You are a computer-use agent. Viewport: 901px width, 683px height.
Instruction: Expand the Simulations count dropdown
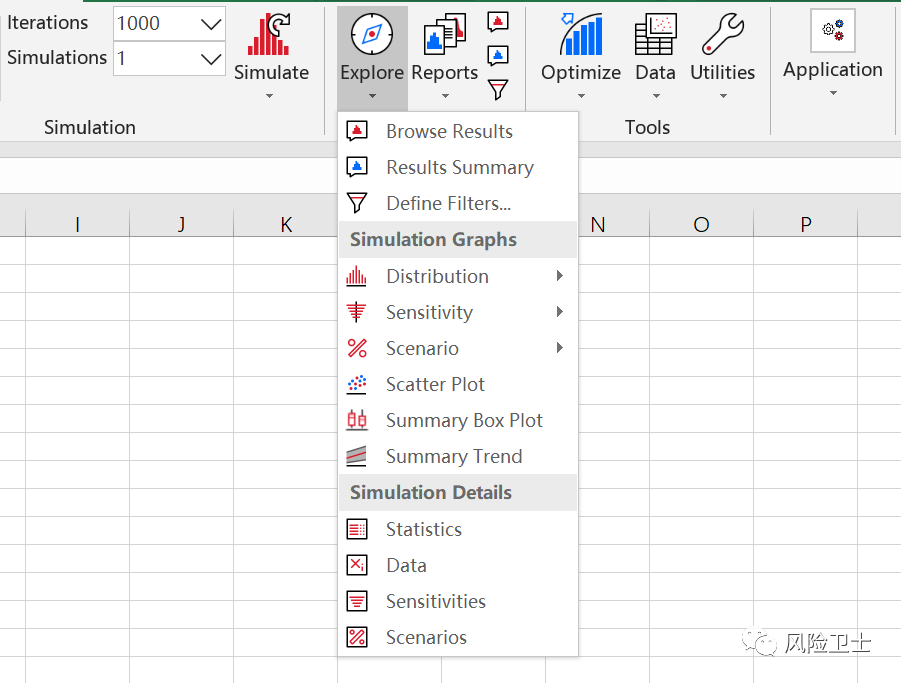coord(211,59)
